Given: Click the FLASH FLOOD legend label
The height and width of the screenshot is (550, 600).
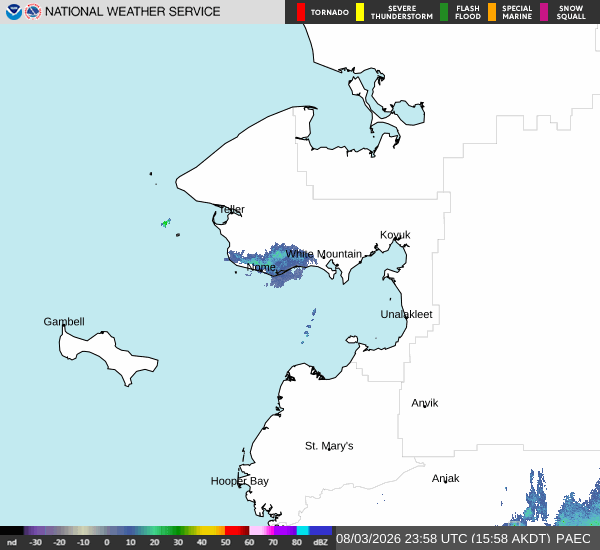Looking at the screenshot, I should click(468, 12).
